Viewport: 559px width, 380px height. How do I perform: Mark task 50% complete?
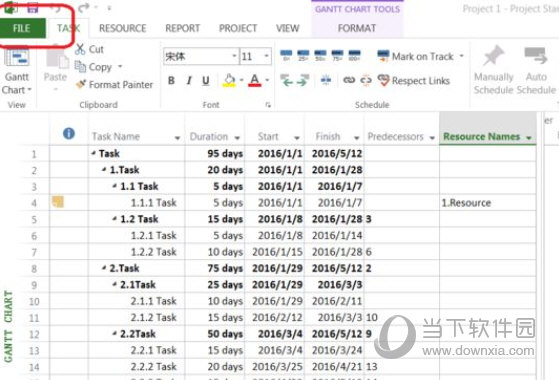point(320,56)
